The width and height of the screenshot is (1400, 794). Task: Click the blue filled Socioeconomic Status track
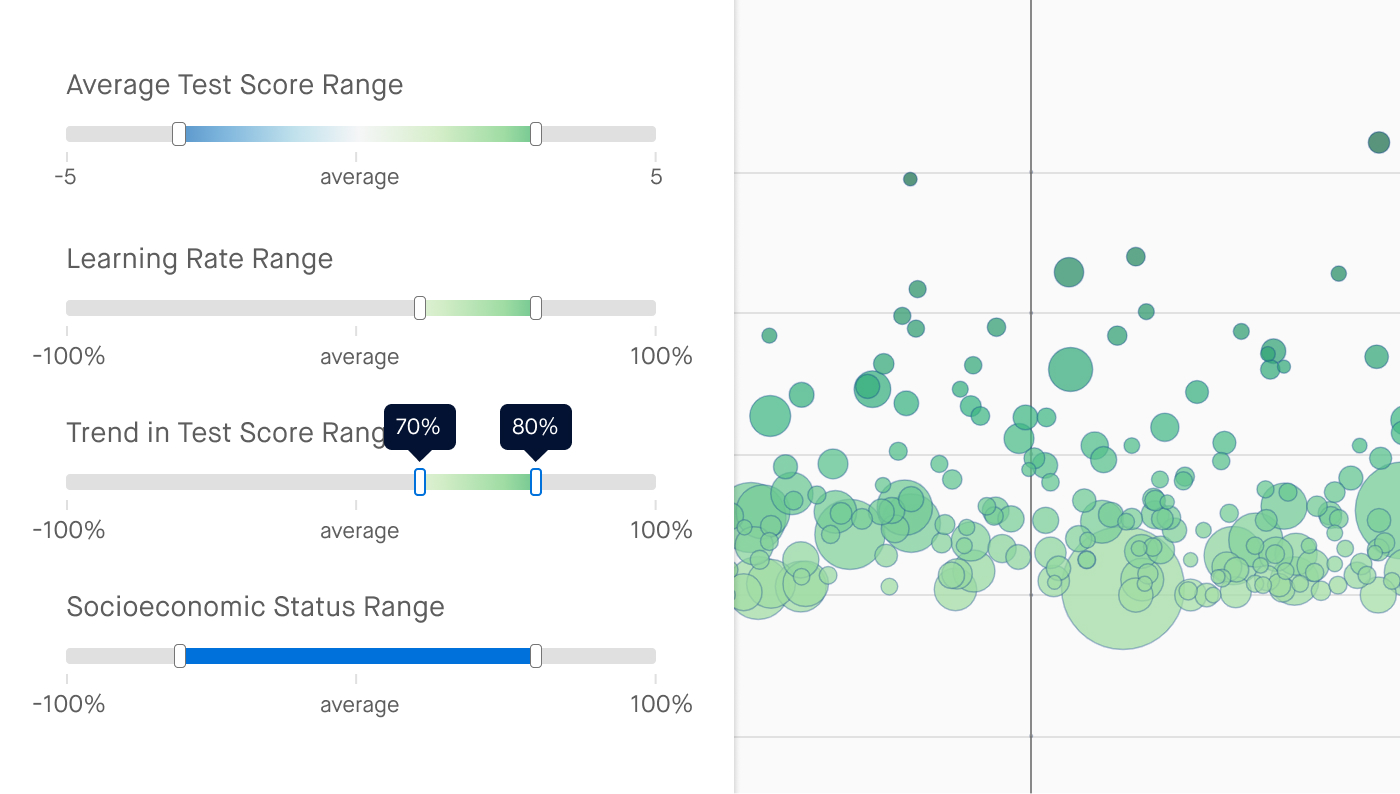tap(358, 656)
